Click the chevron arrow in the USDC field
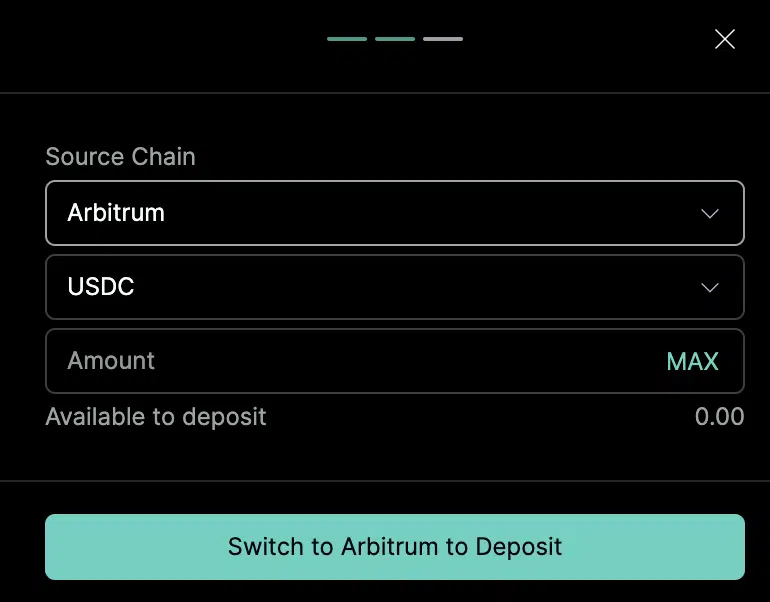 [710, 287]
